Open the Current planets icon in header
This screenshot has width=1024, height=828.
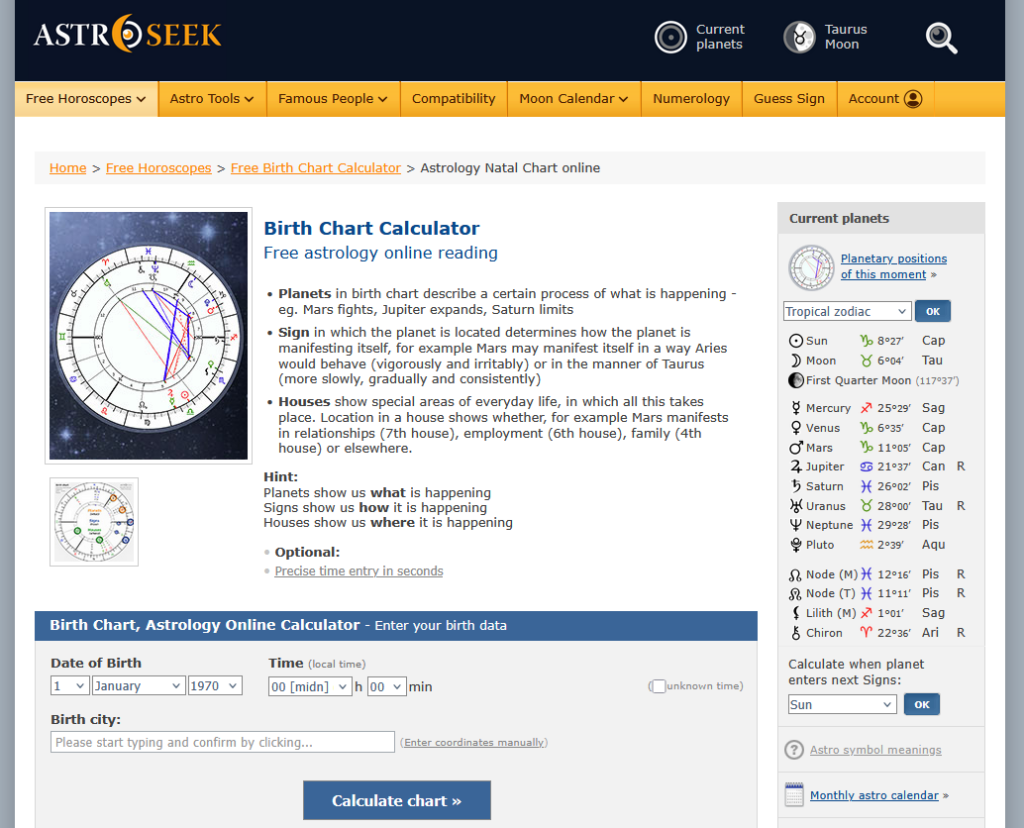(670, 37)
